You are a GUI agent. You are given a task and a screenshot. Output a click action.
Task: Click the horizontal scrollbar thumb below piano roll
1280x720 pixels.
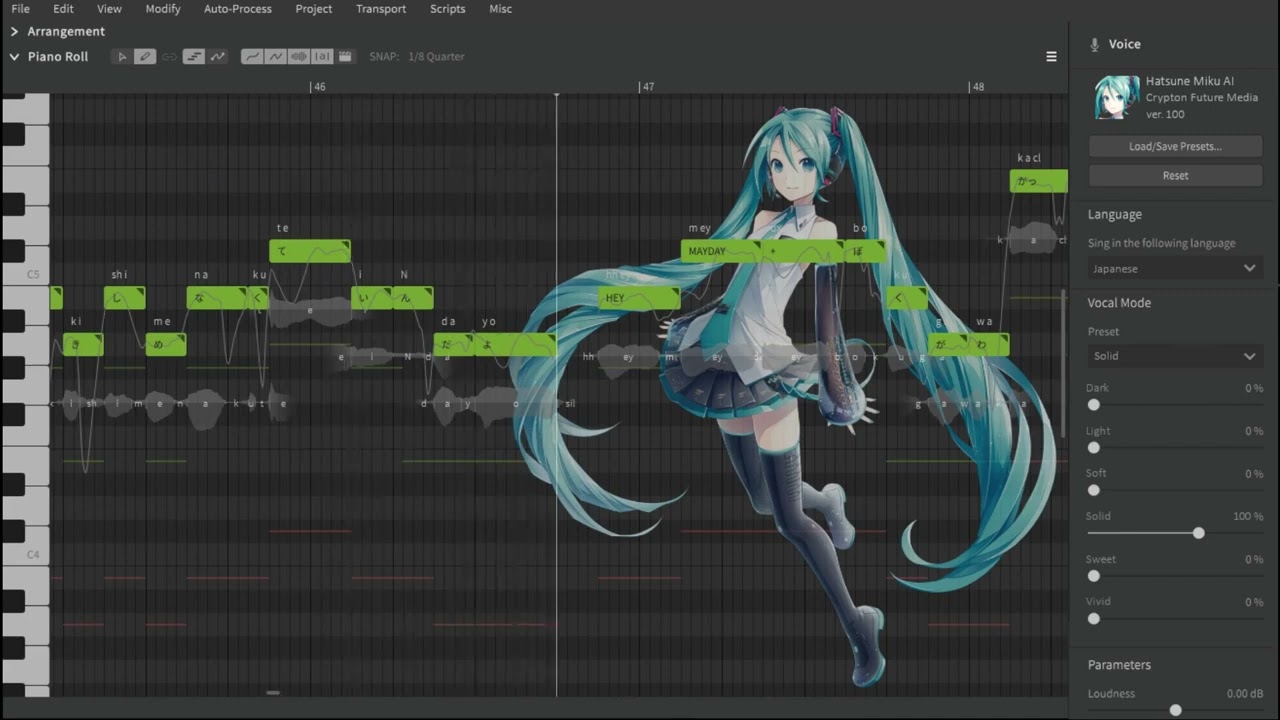tap(273, 692)
